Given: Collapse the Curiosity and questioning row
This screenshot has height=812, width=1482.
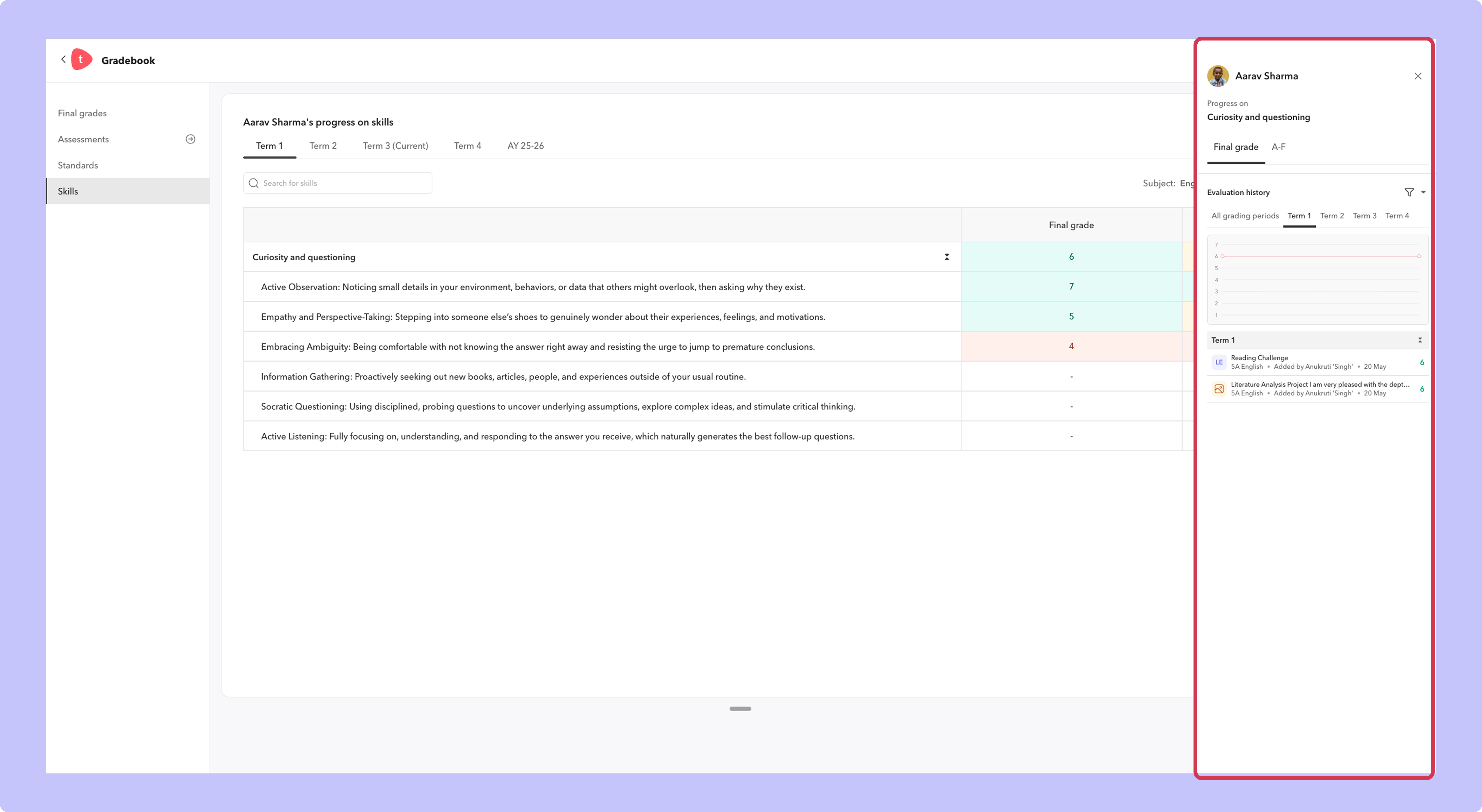Looking at the screenshot, I should click(x=946, y=257).
